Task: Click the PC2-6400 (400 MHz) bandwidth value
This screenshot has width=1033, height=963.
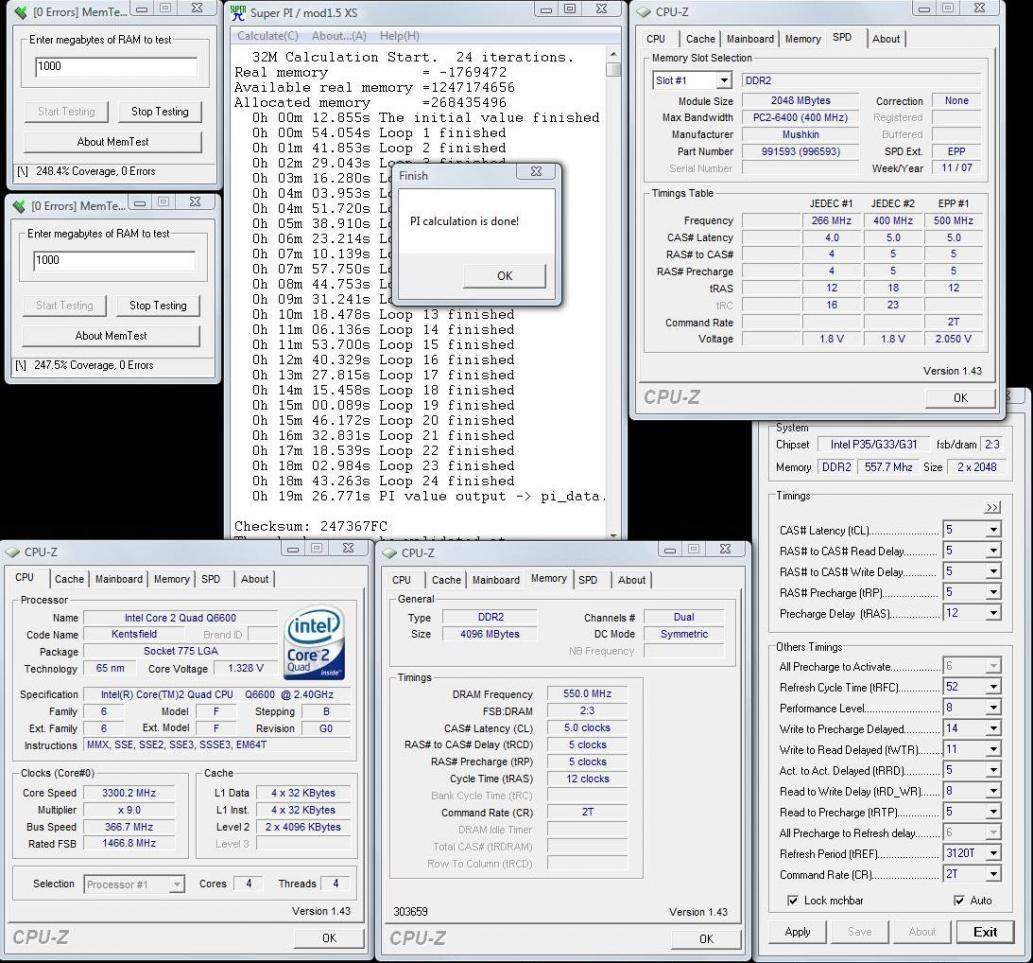Action: [x=800, y=117]
